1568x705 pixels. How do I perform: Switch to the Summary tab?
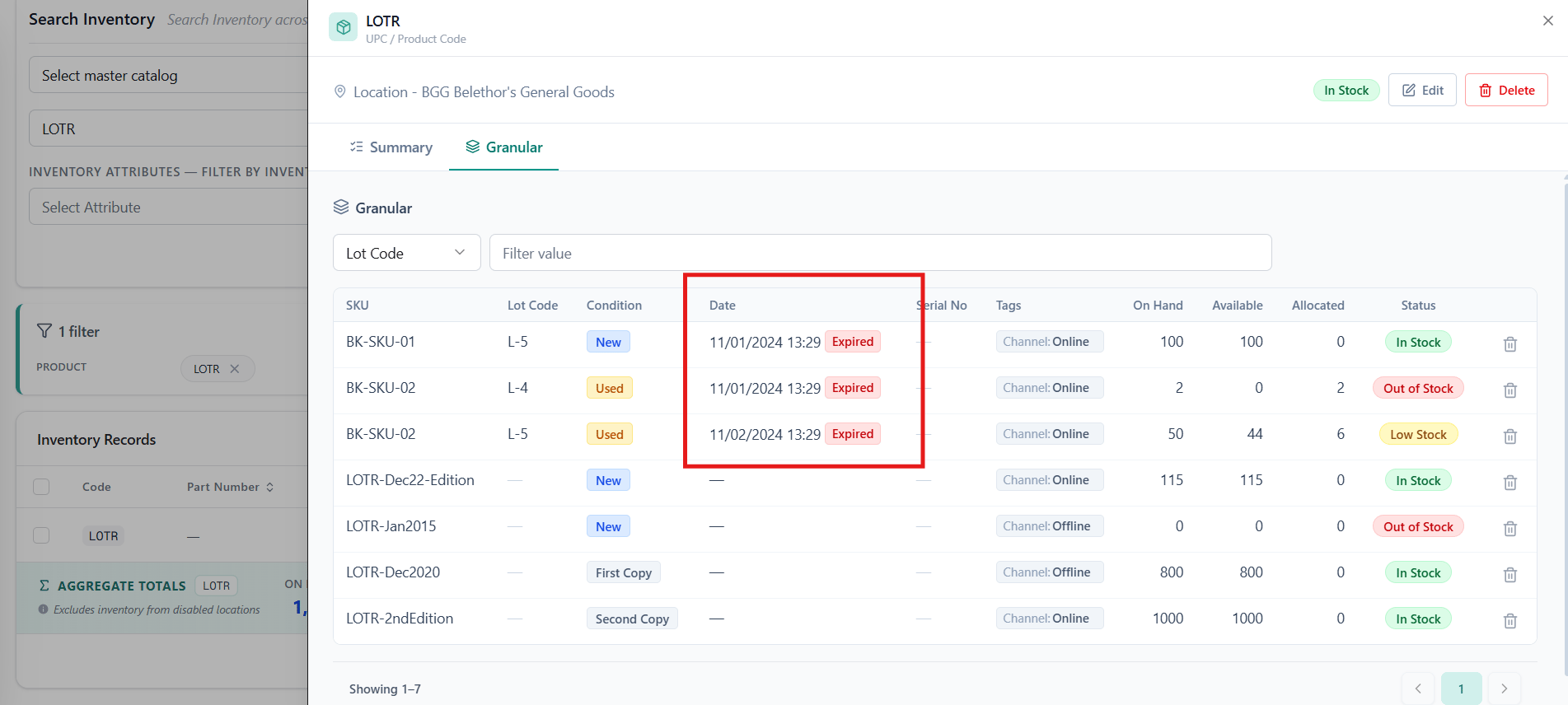pos(391,147)
